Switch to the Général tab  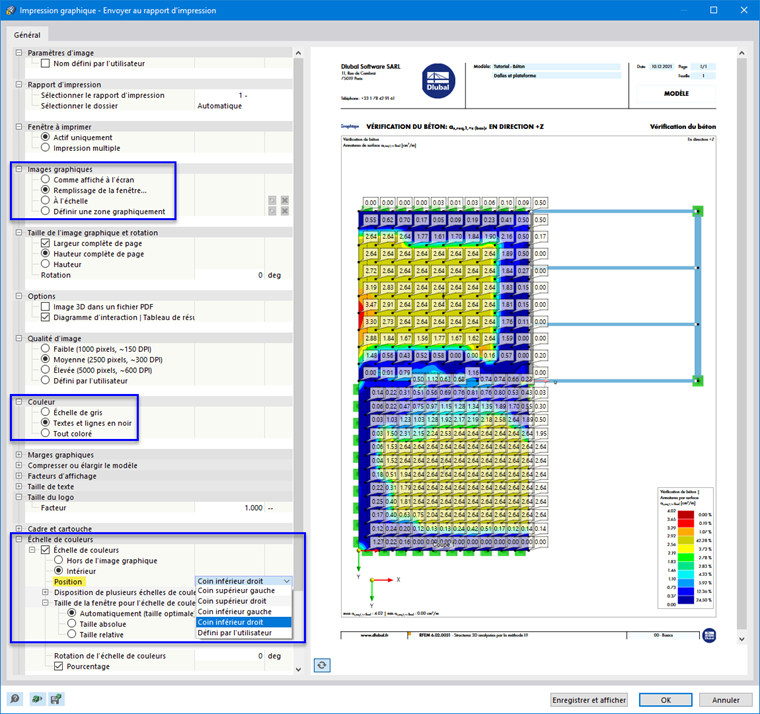[27, 35]
